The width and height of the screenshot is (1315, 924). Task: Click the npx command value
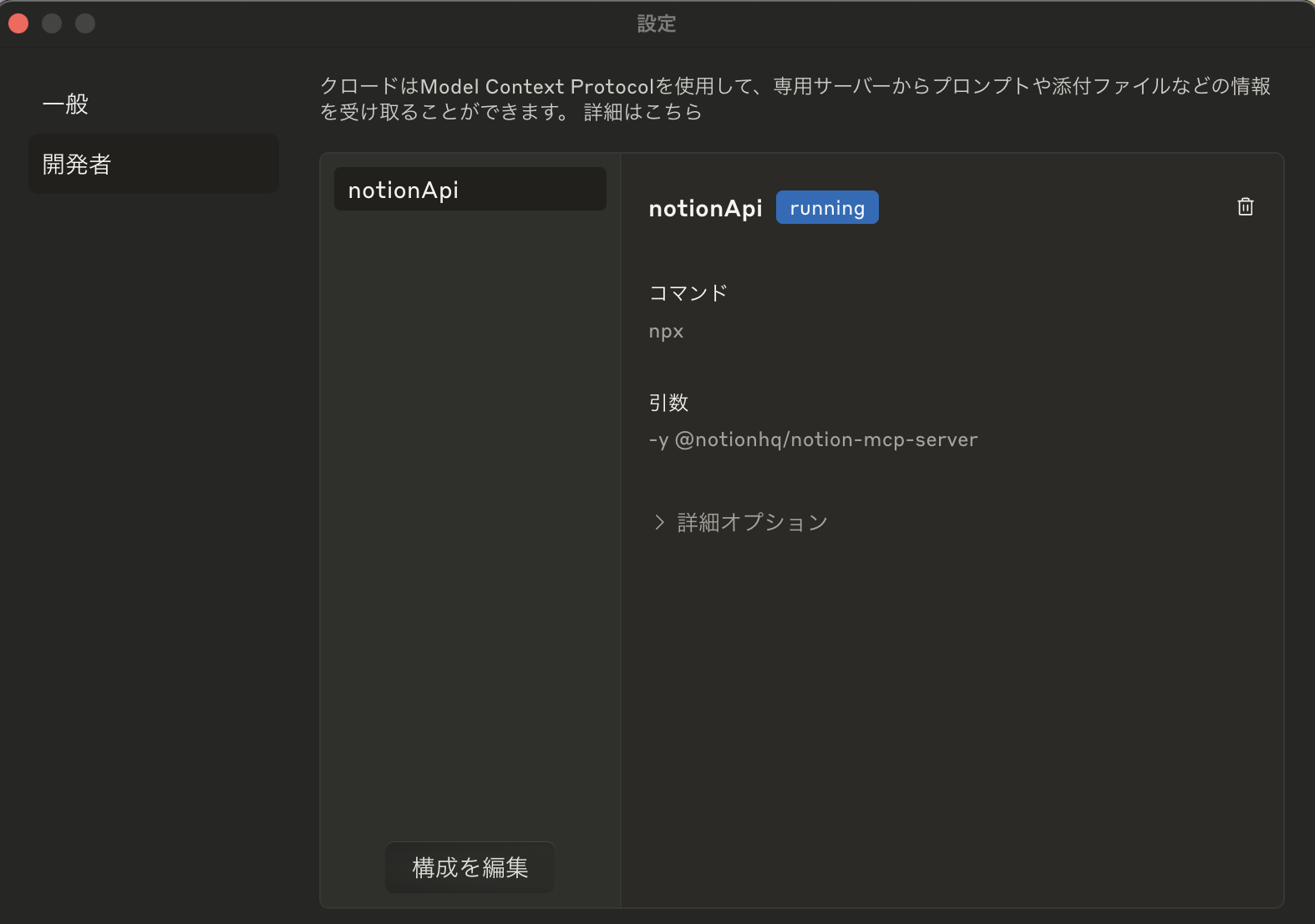point(666,332)
